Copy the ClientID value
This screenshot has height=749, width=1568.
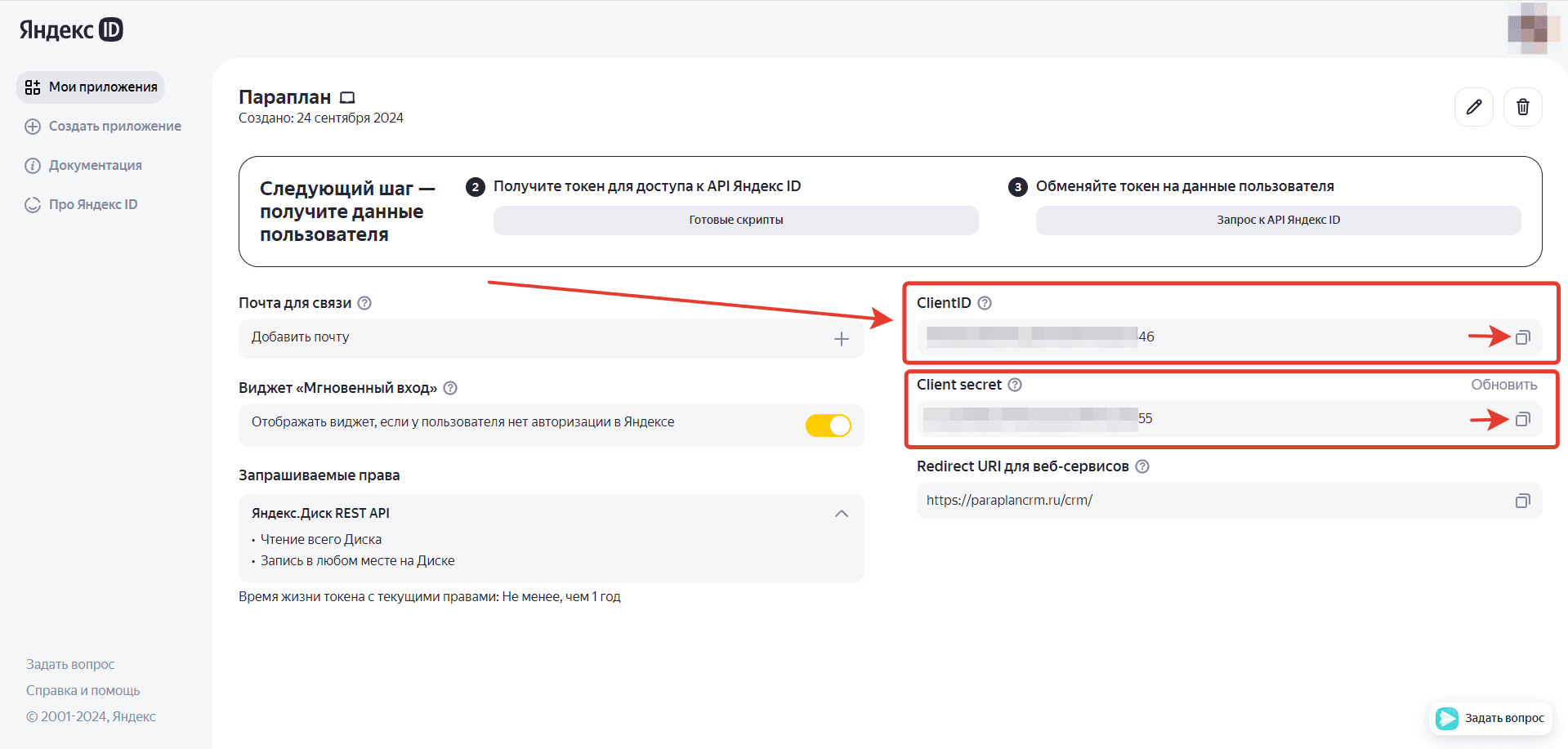point(1522,337)
